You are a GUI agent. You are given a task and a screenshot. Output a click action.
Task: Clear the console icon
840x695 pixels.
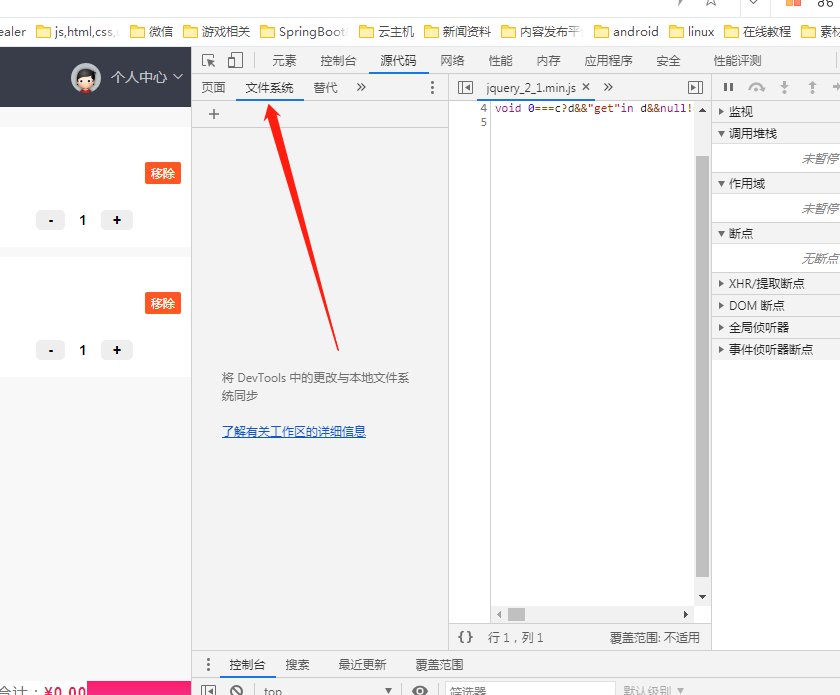[x=236, y=691]
